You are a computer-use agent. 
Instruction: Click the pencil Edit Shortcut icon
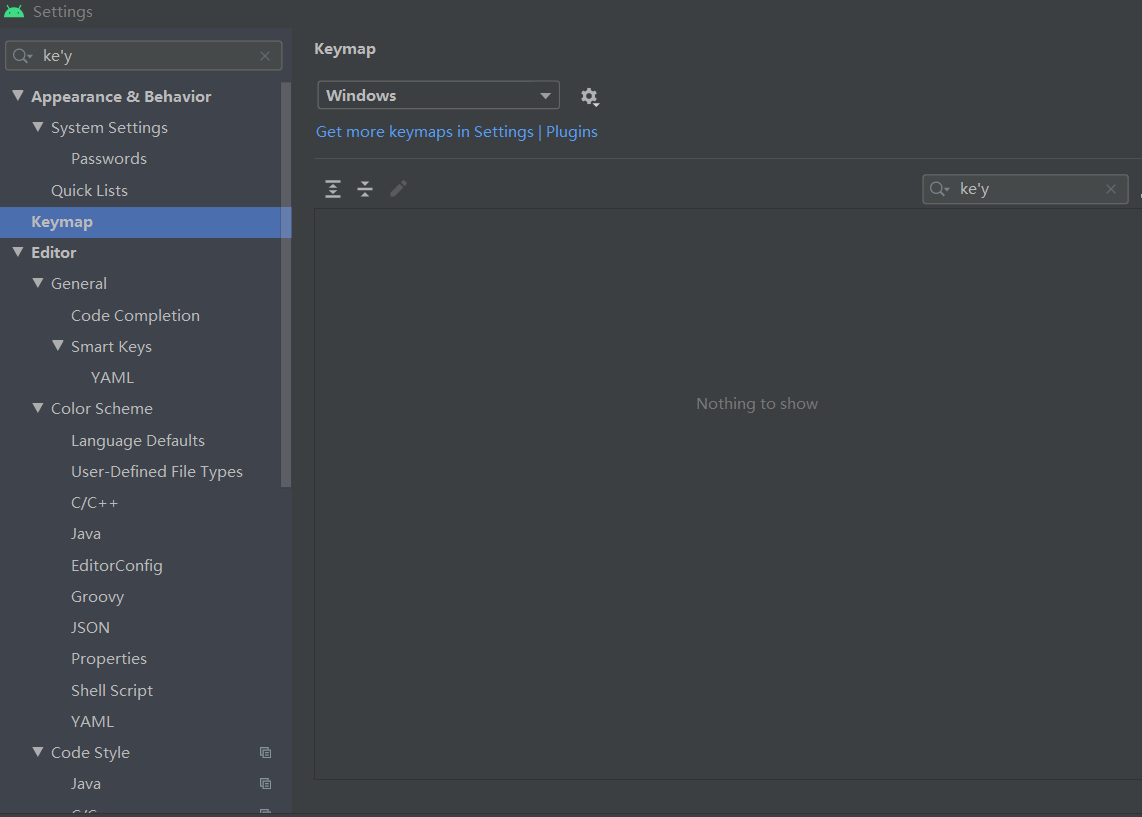tap(398, 189)
